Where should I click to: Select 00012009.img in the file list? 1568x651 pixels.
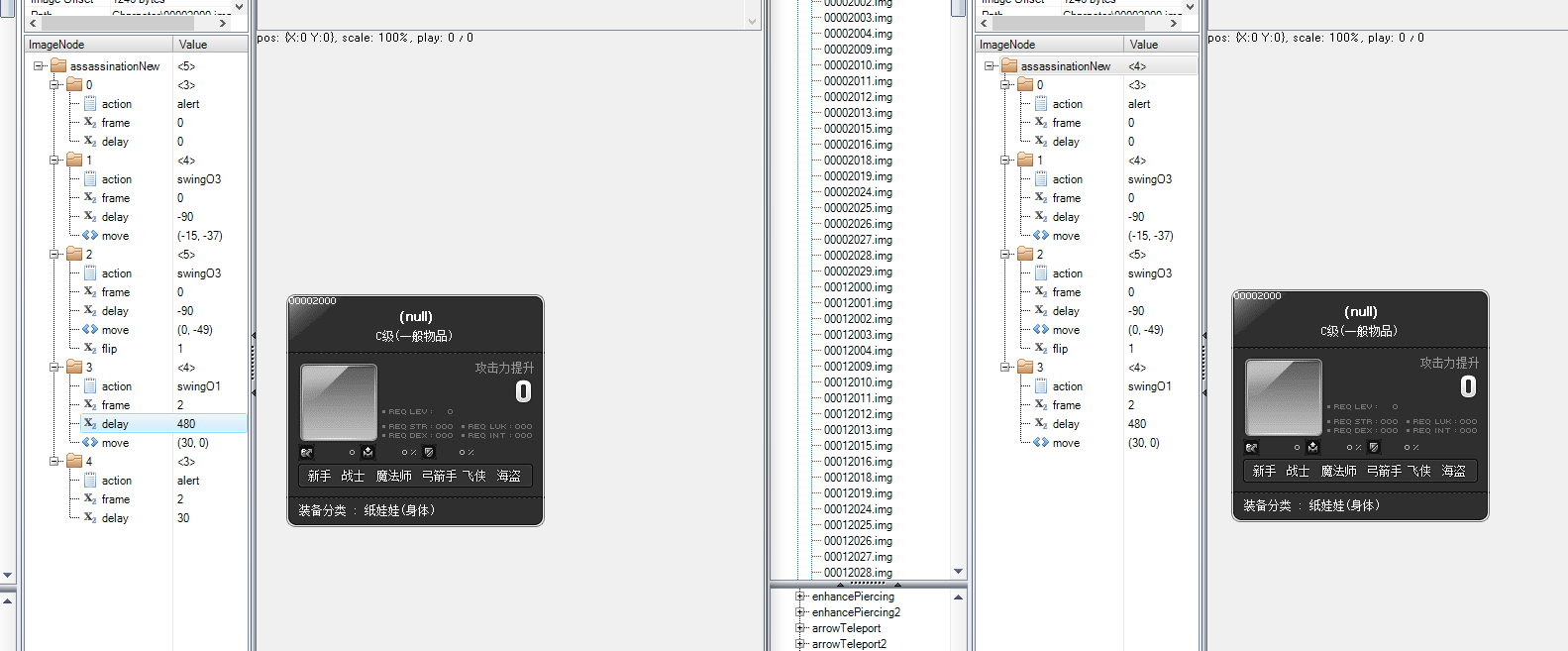point(857,367)
